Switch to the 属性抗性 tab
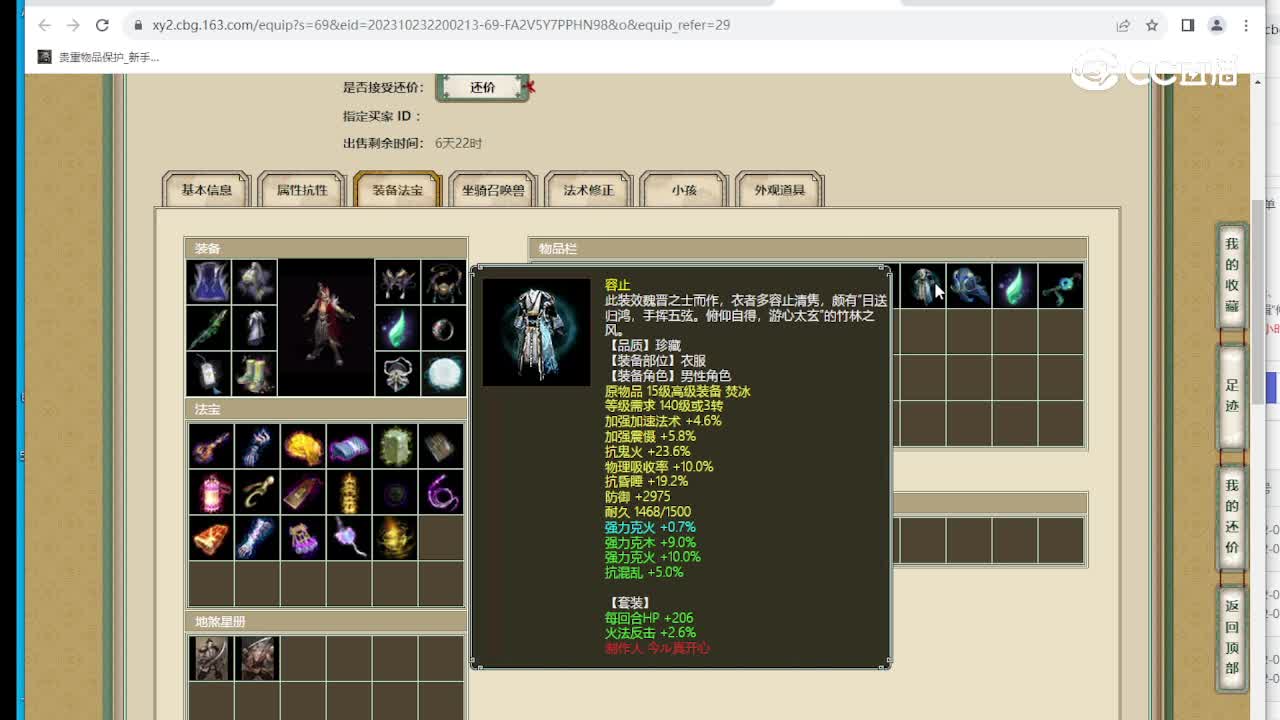The image size is (1280, 720). 302,189
